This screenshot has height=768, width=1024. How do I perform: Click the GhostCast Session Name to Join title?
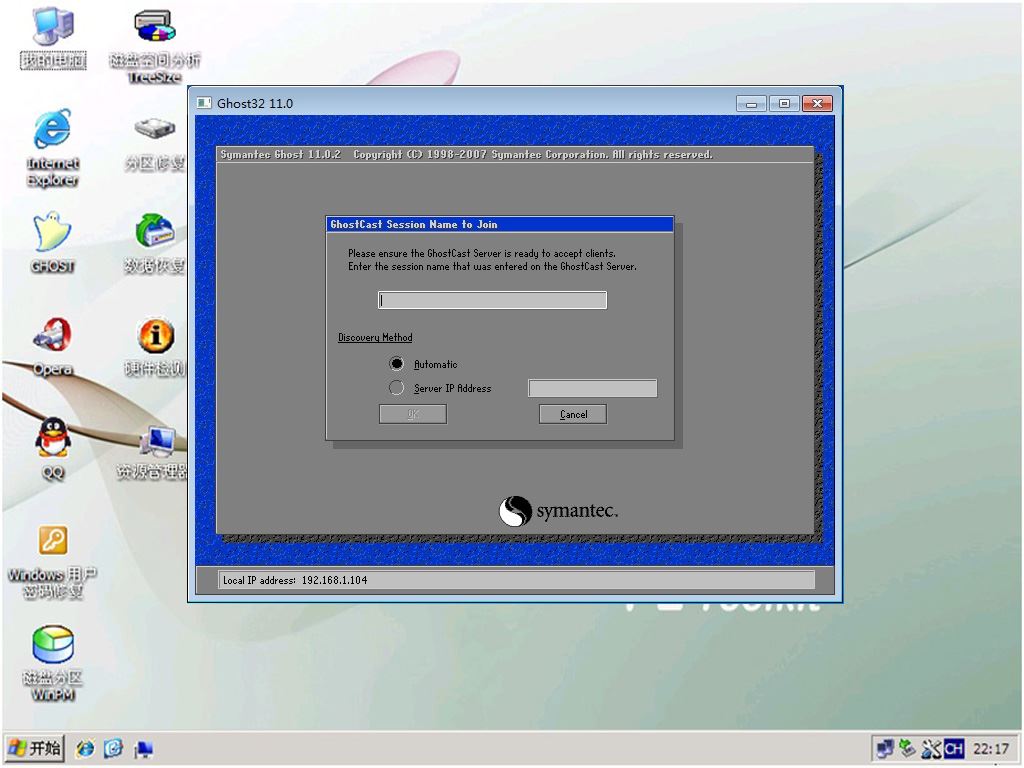[x=414, y=225]
